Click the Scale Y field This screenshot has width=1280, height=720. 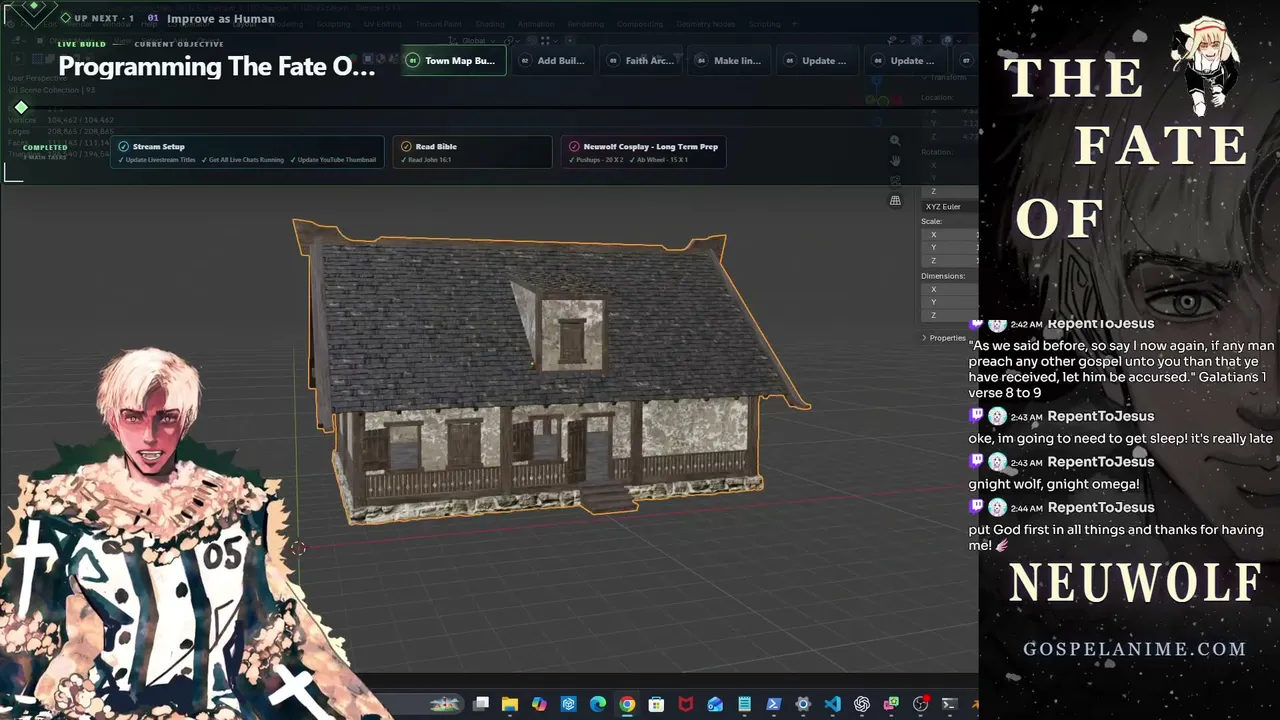pos(950,248)
